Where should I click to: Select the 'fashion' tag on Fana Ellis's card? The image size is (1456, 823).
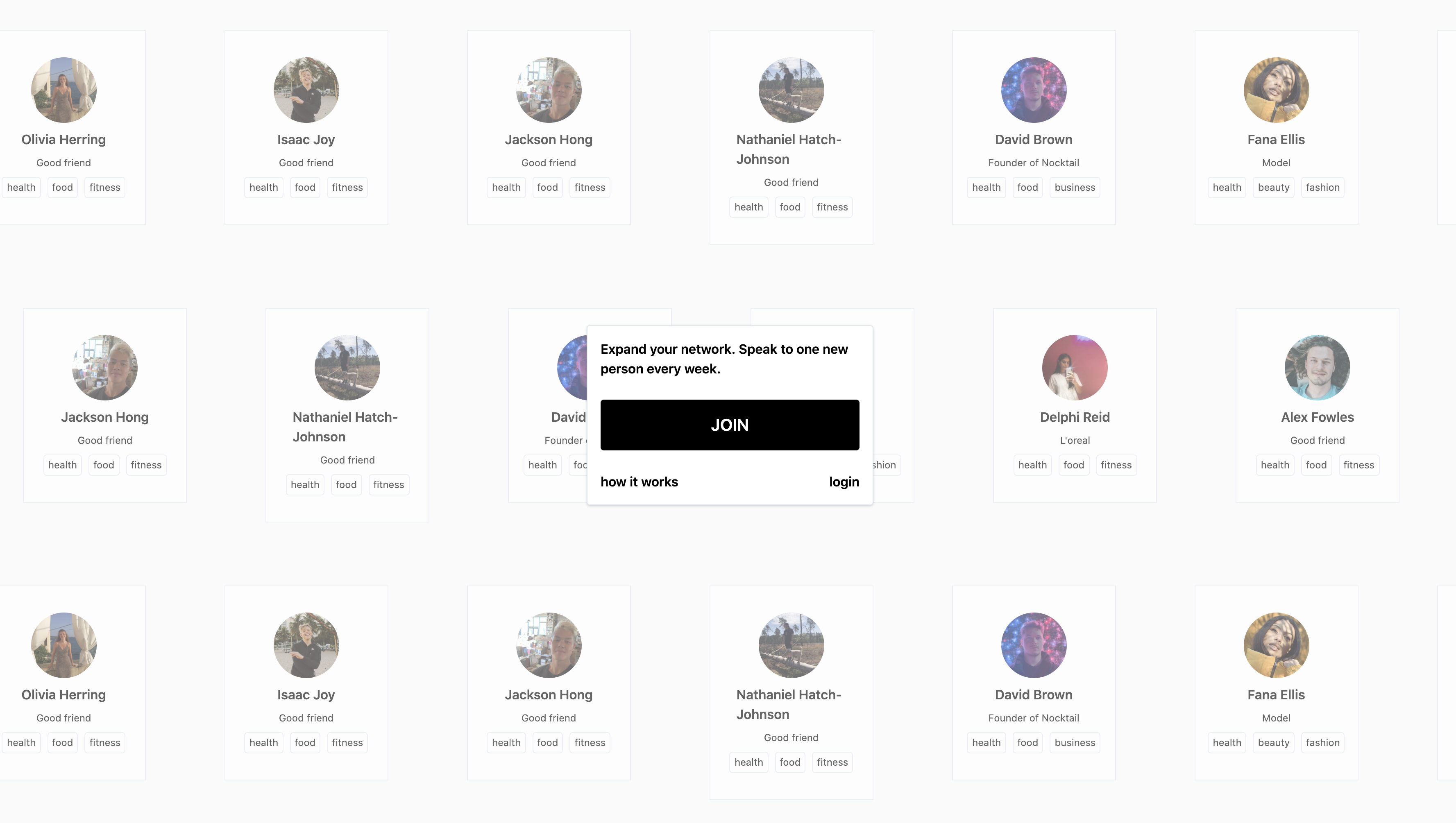click(1322, 187)
